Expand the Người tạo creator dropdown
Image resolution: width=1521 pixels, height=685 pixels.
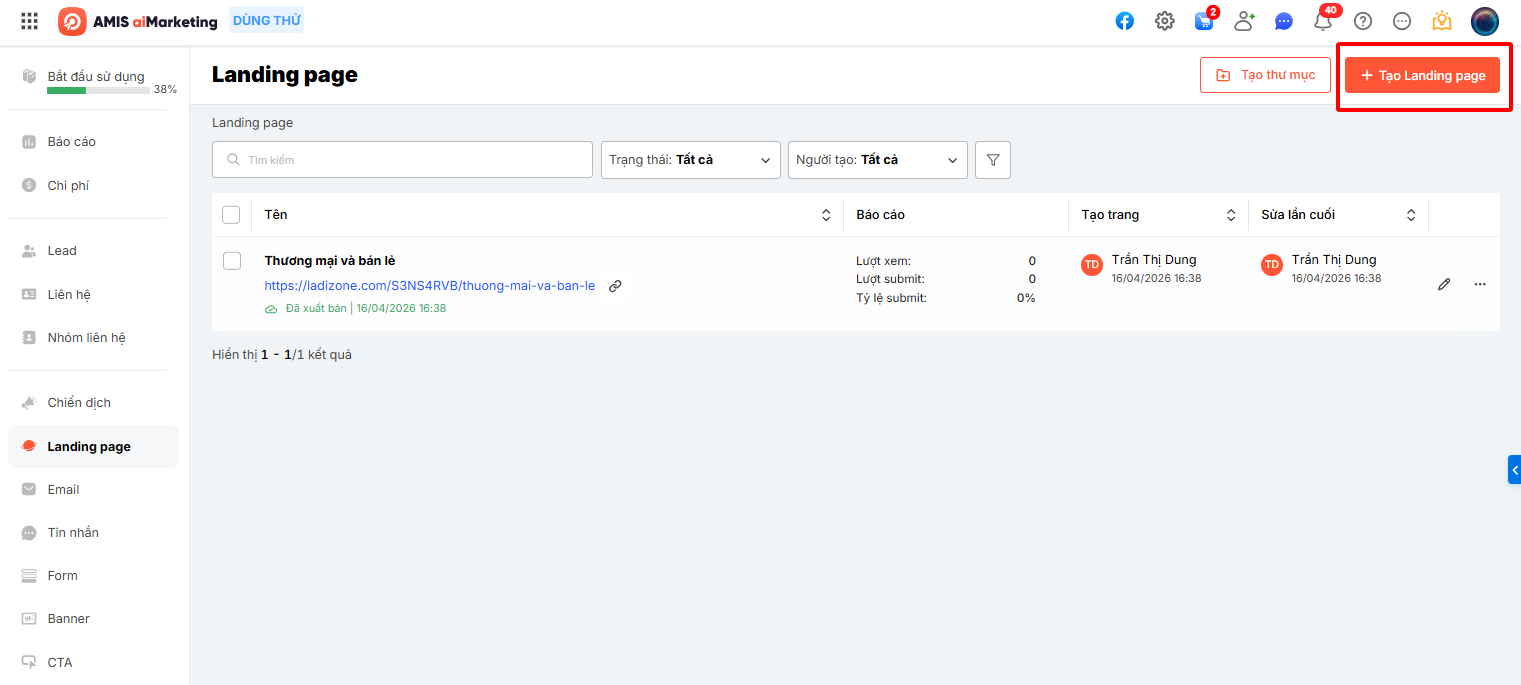tap(877, 160)
